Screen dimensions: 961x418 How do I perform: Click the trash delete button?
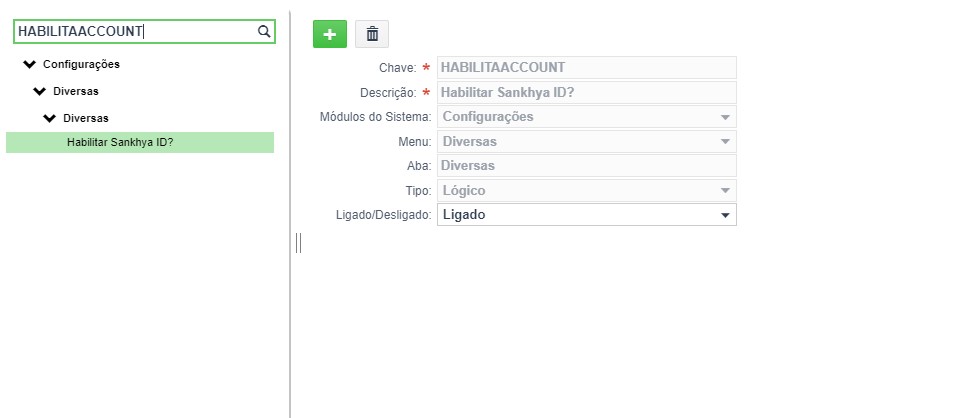372,34
